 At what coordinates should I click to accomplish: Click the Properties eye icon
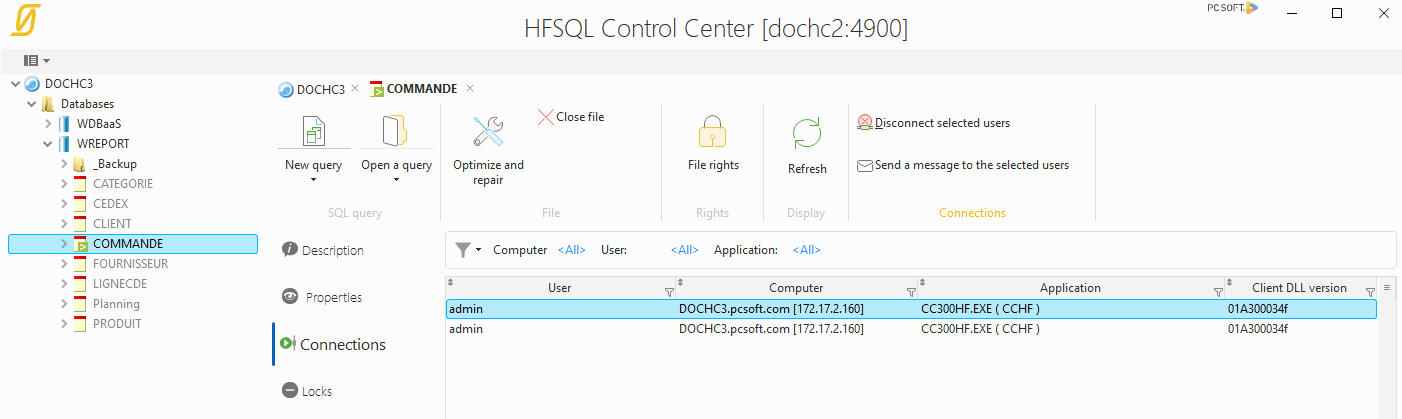(290, 296)
